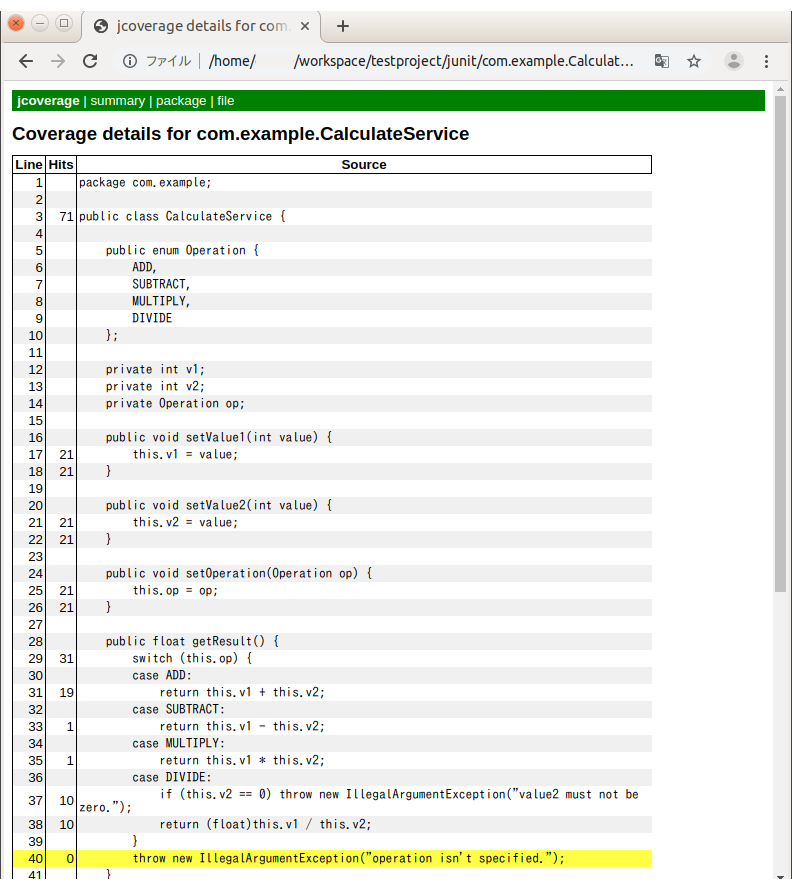This screenshot has height=890, width=792.
Task: Click the Source column header
Action: point(364,165)
